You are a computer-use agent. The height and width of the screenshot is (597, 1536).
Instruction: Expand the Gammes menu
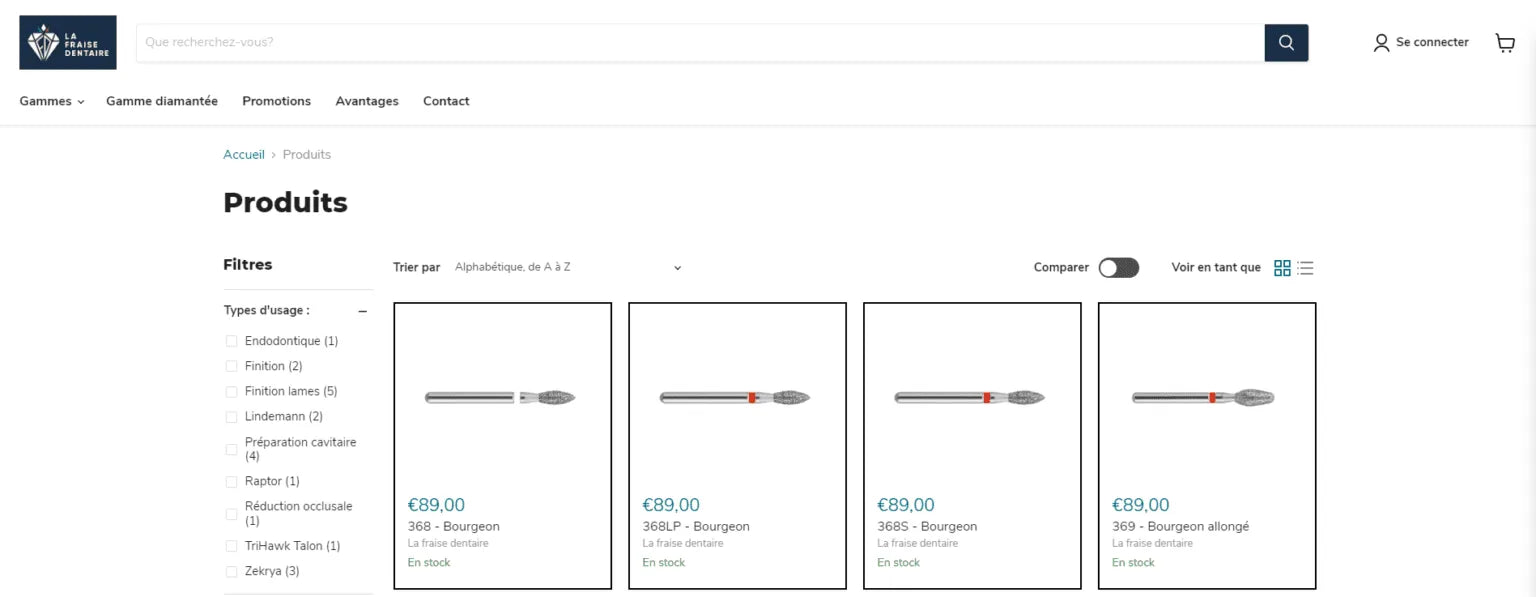click(x=51, y=101)
